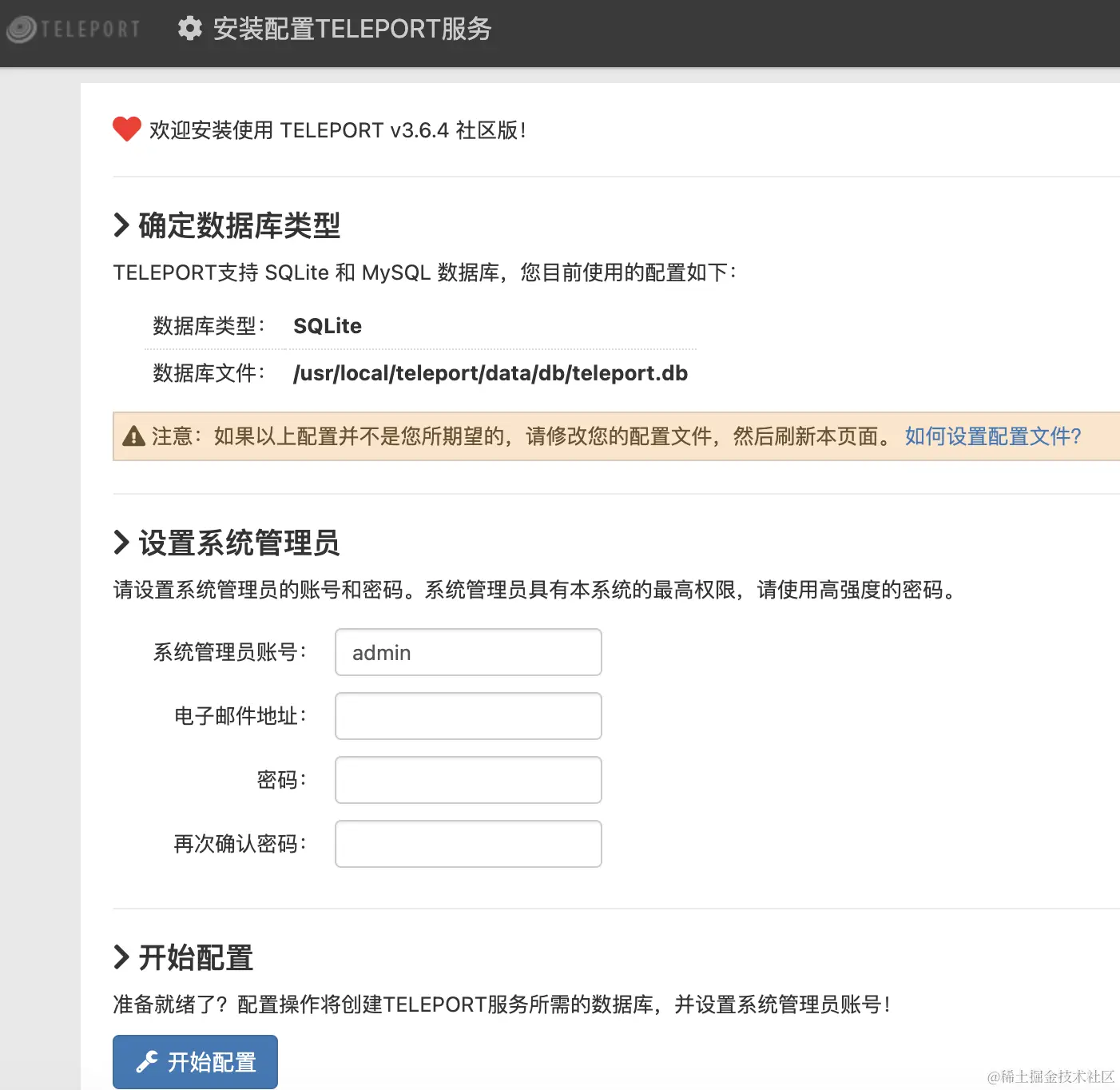
Task: Click the 确定数据库类型 section heading text
Action: [x=240, y=225]
